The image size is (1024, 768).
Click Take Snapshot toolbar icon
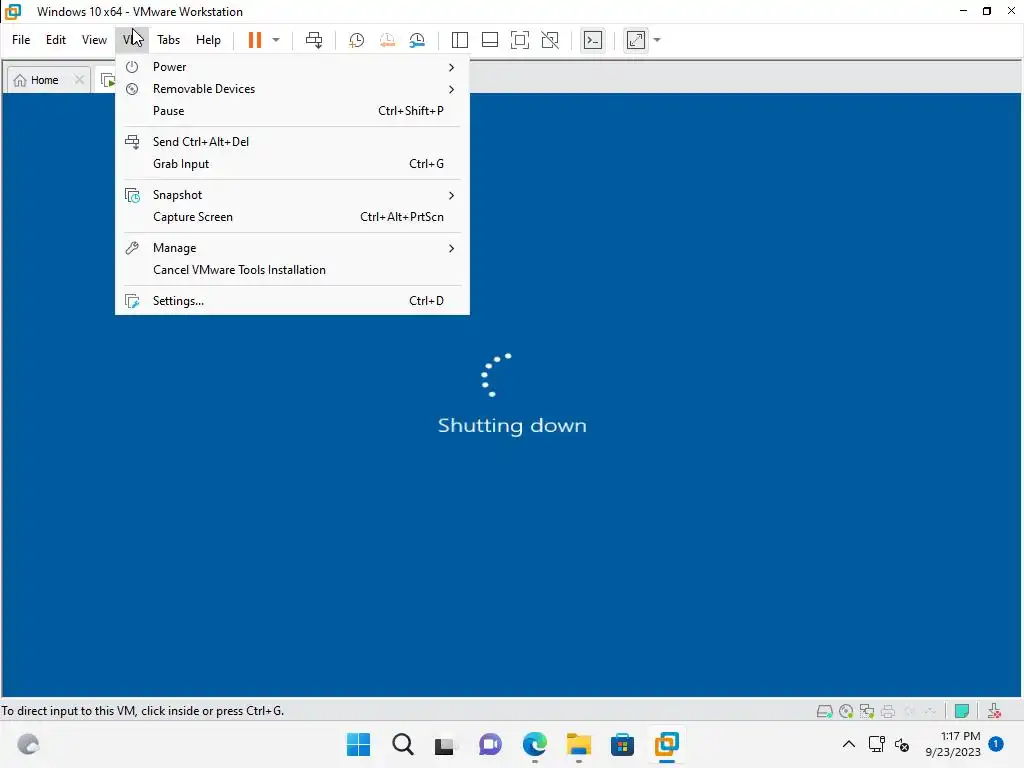pyautogui.click(x=357, y=40)
